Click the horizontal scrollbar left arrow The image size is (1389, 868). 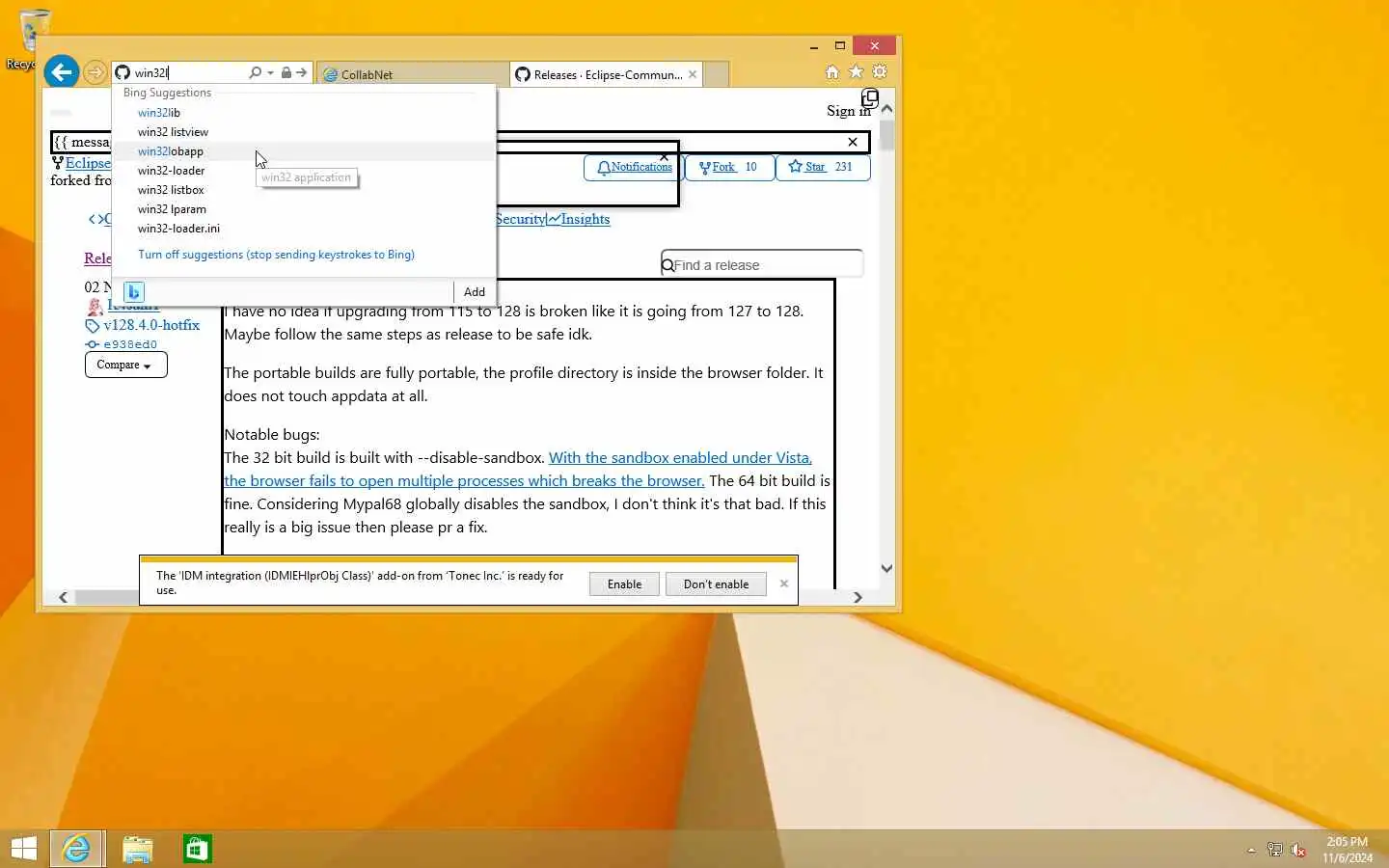coord(64,597)
